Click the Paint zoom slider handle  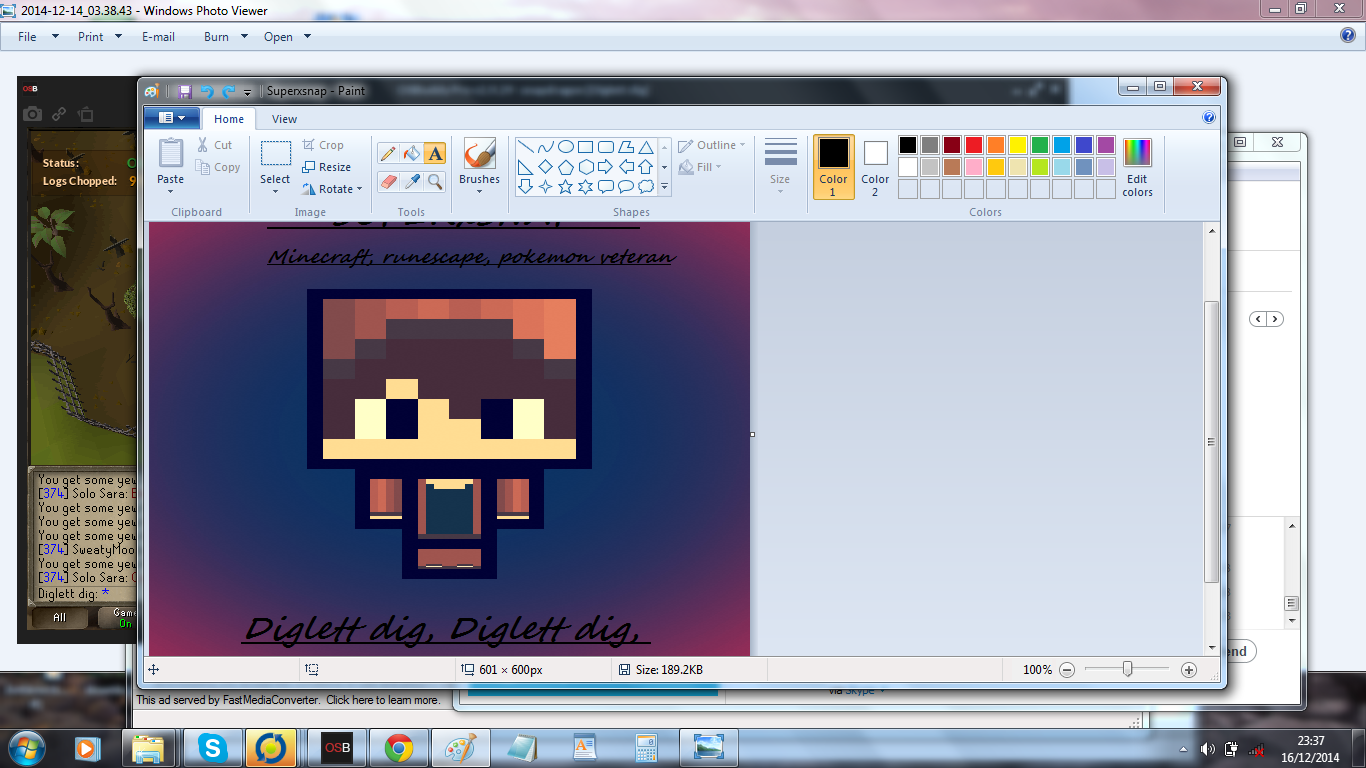point(1128,670)
